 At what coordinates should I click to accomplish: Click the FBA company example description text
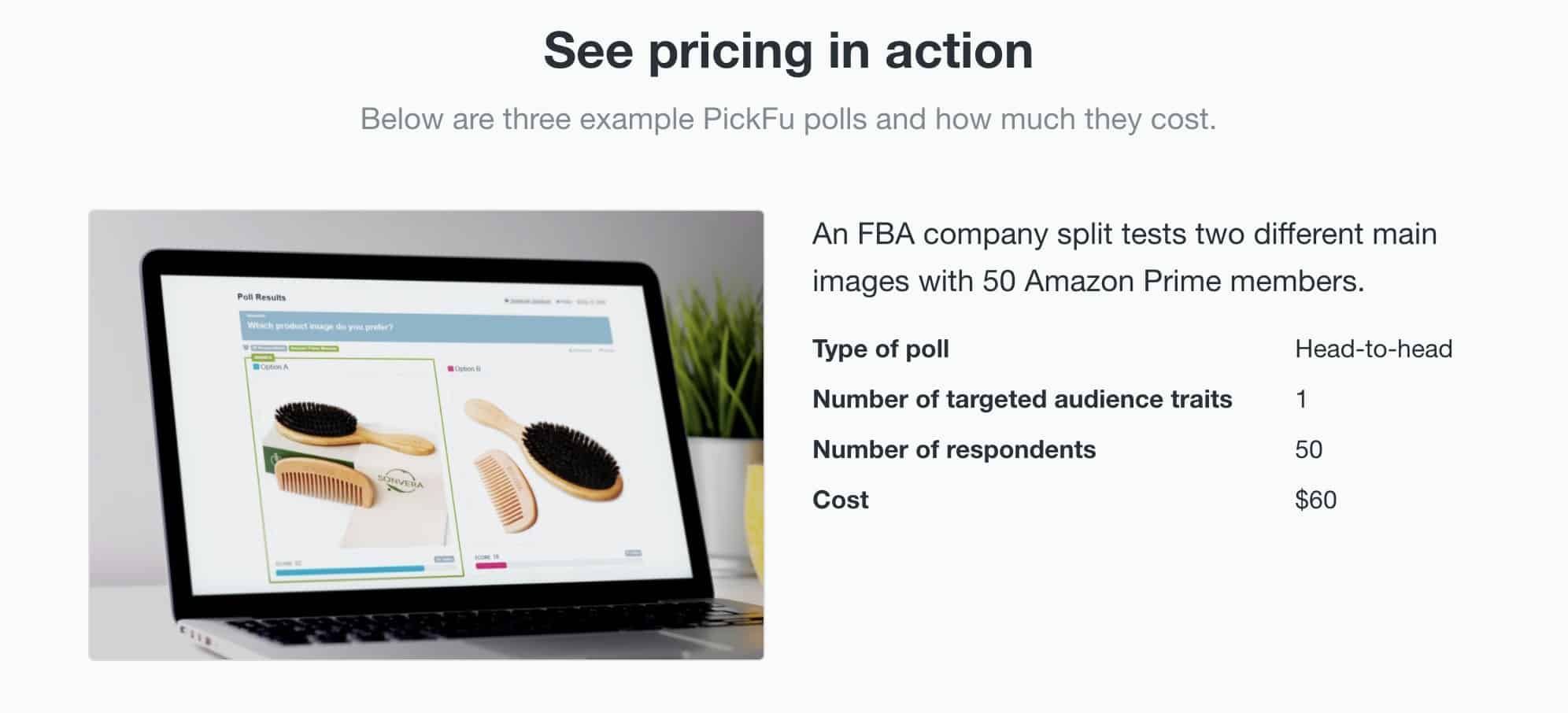[x=1125, y=257]
